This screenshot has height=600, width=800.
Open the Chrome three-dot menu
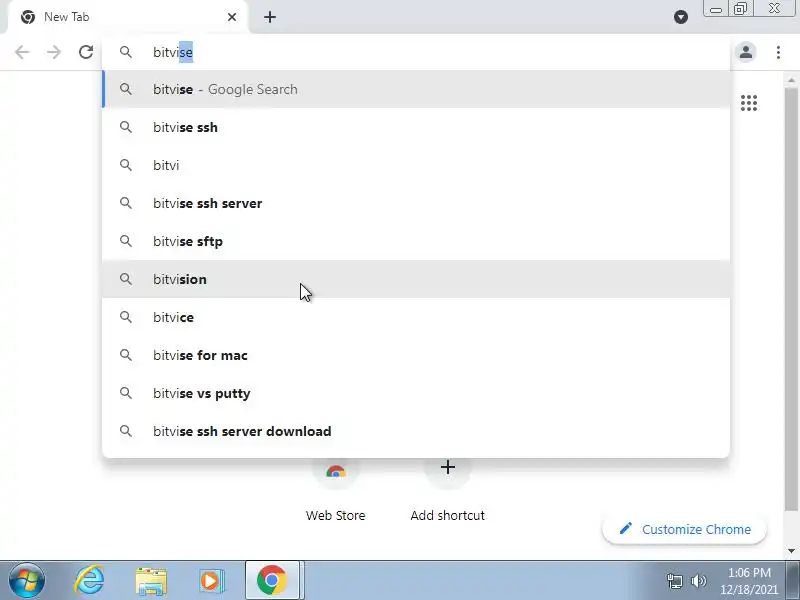click(778, 52)
